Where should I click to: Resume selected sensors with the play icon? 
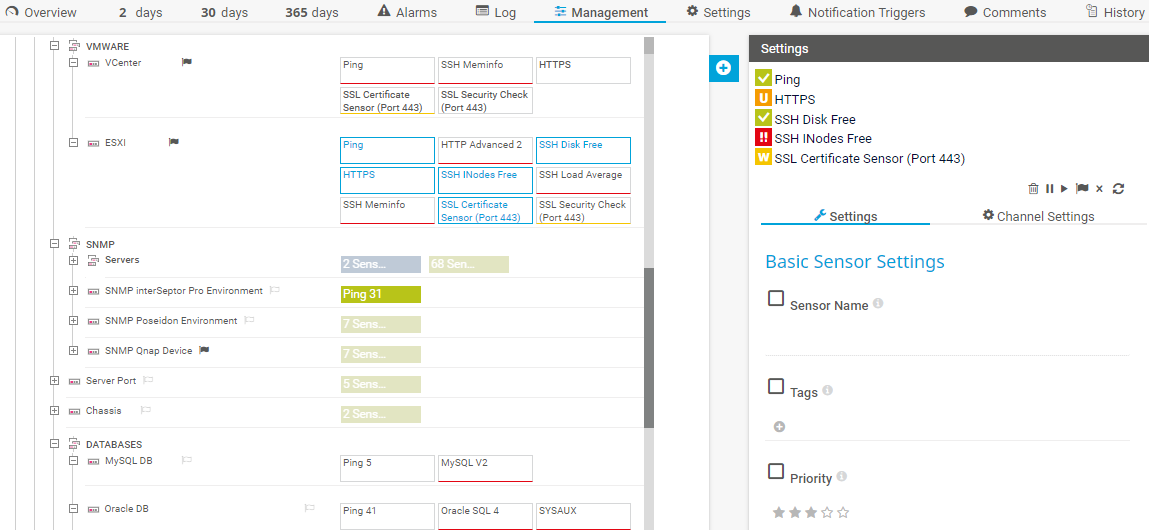pos(1065,189)
